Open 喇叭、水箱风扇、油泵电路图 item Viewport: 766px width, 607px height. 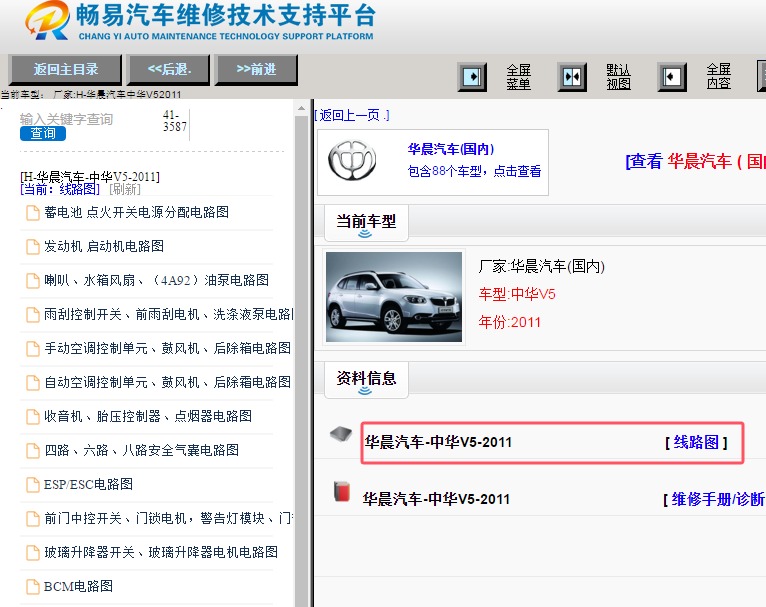156,280
